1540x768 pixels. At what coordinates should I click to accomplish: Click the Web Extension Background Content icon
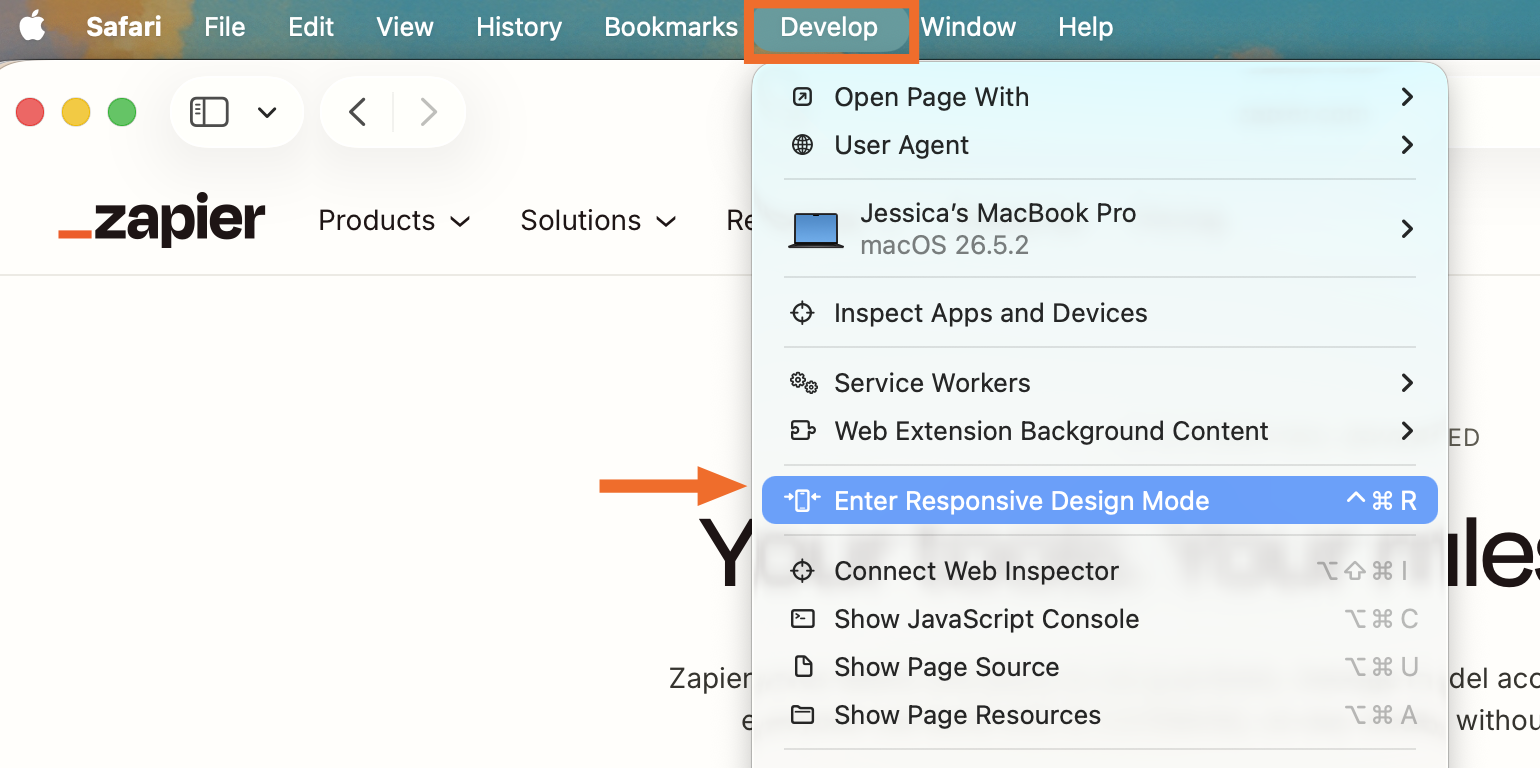803,431
